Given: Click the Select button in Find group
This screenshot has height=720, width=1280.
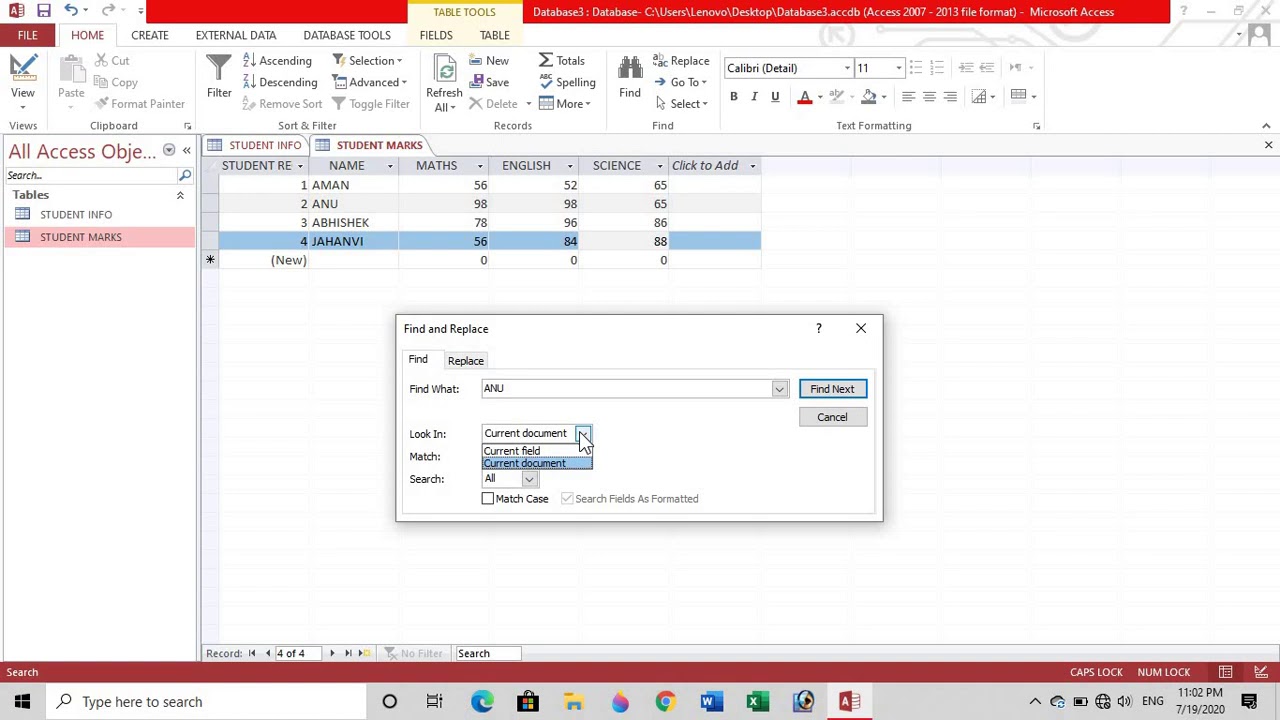Looking at the screenshot, I should pyautogui.click(x=681, y=103).
